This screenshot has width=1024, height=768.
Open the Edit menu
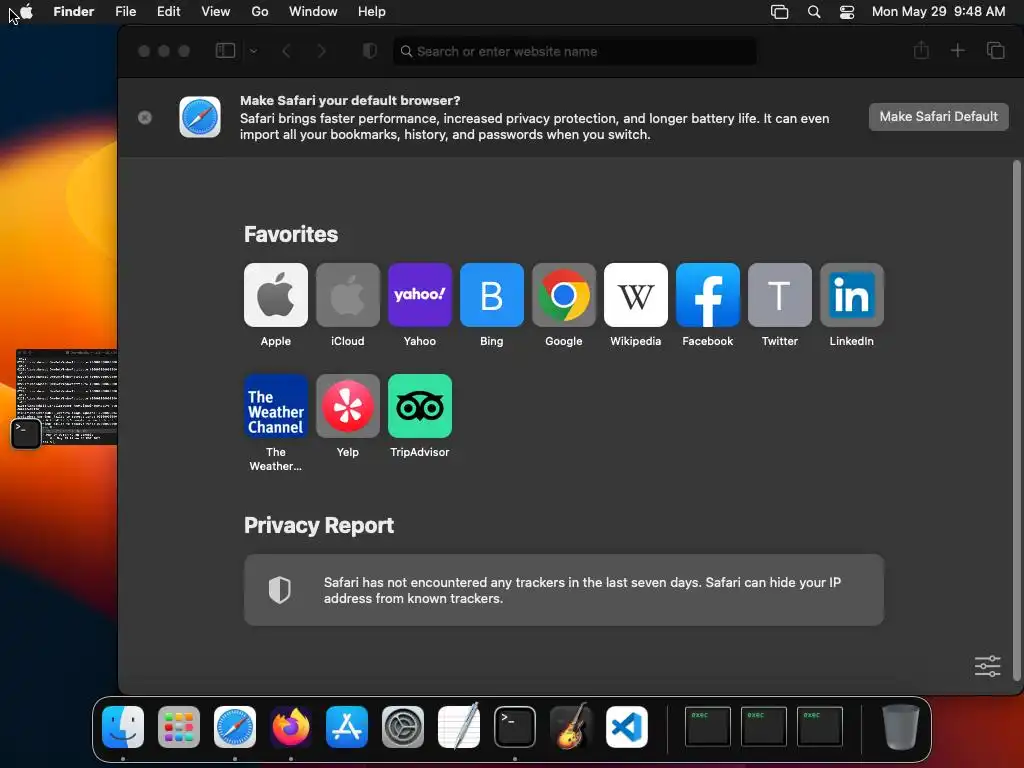[x=168, y=12]
